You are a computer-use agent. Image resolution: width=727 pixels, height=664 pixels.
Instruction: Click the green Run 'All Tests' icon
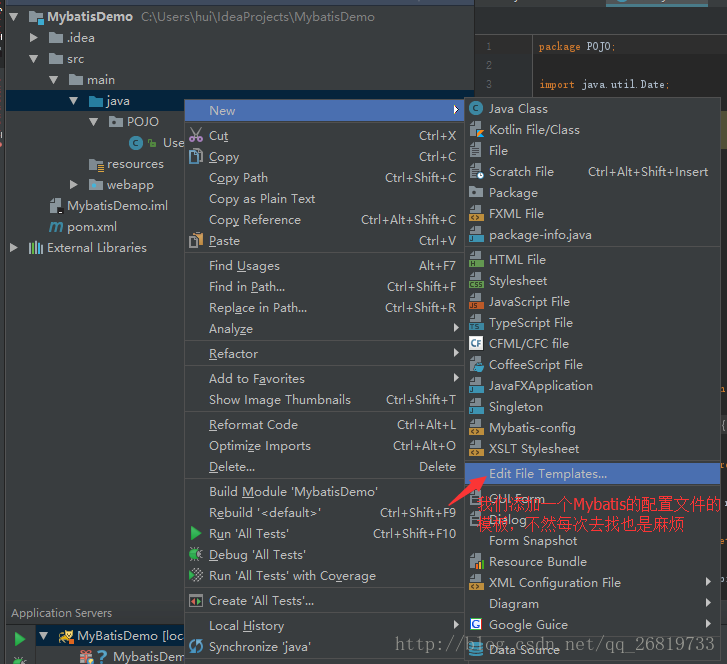tap(196, 533)
